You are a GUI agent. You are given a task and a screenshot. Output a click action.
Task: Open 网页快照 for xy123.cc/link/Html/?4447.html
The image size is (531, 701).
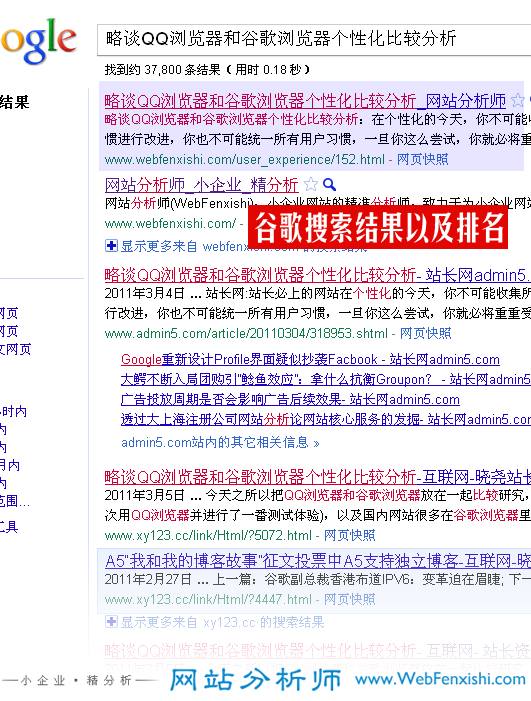pos(350,599)
